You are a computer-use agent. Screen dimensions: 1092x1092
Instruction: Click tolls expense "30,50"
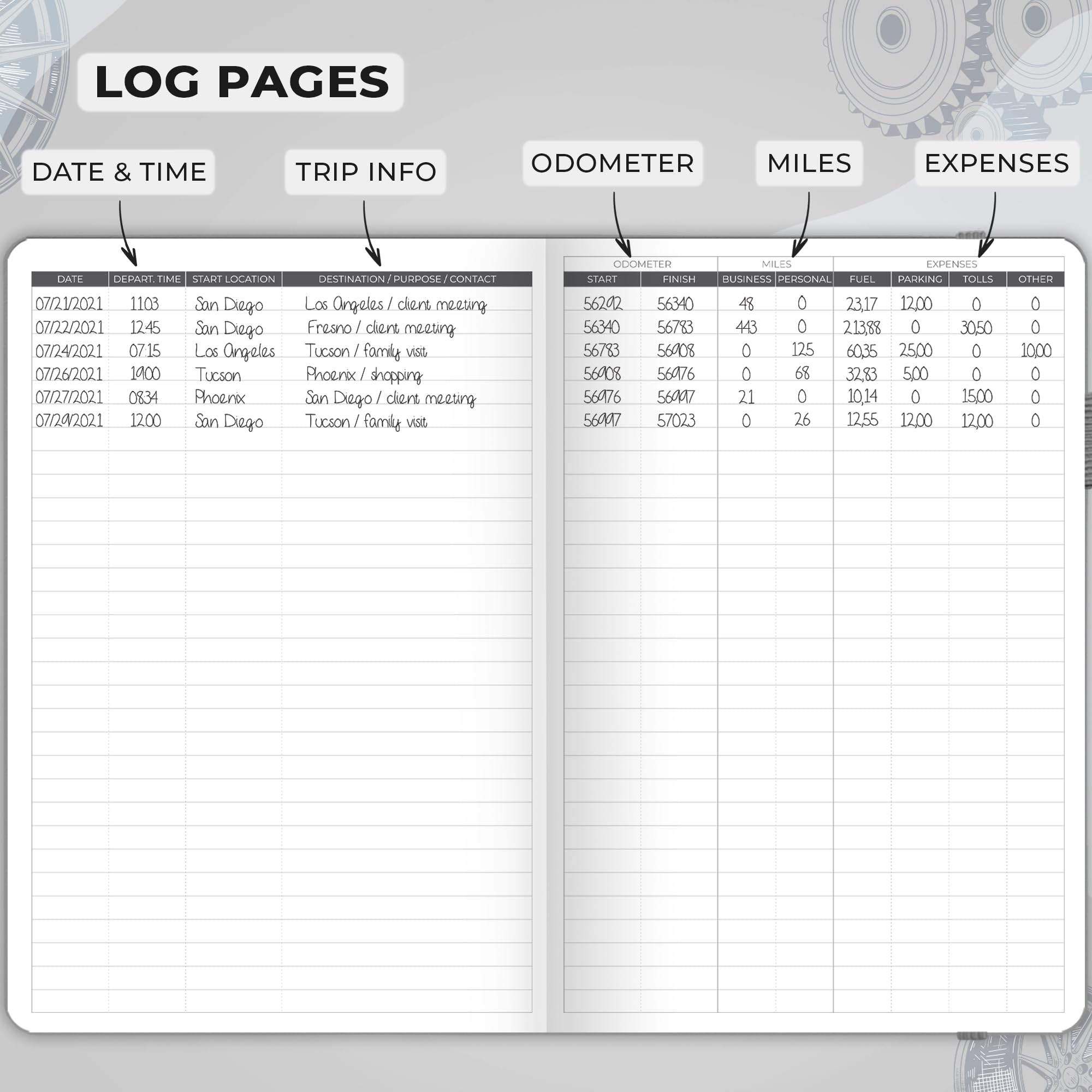coord(976,328)
